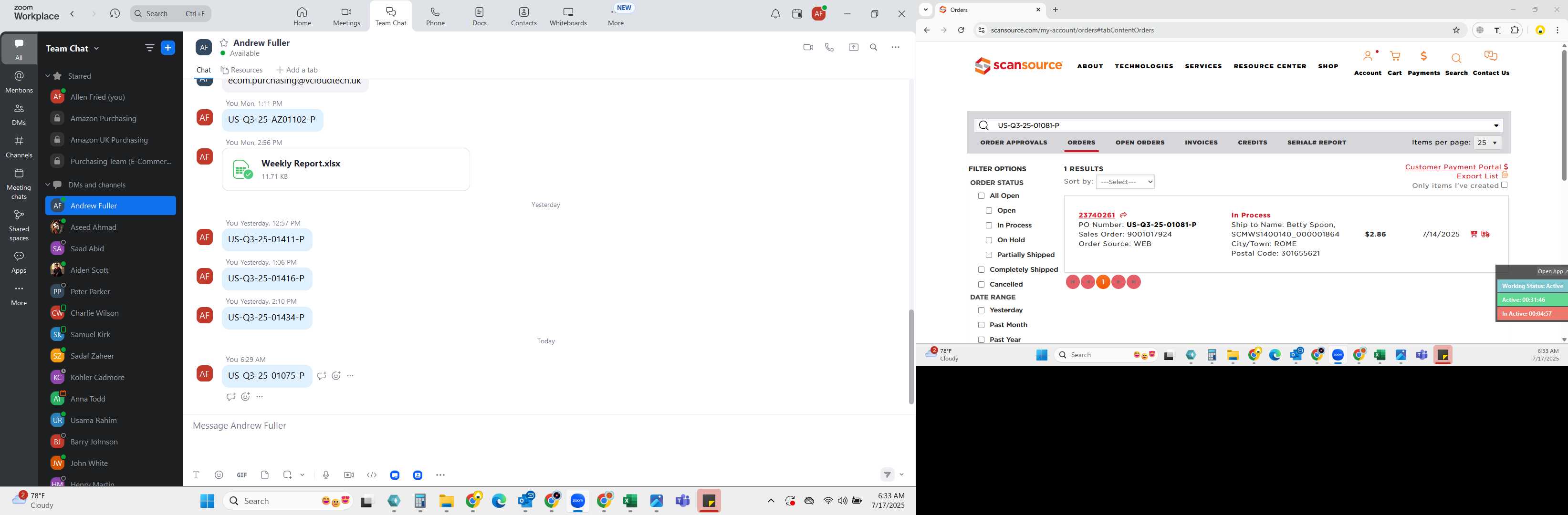Select the Credits tab
The image size is (1568, 515).
[x=1252, y=143]
